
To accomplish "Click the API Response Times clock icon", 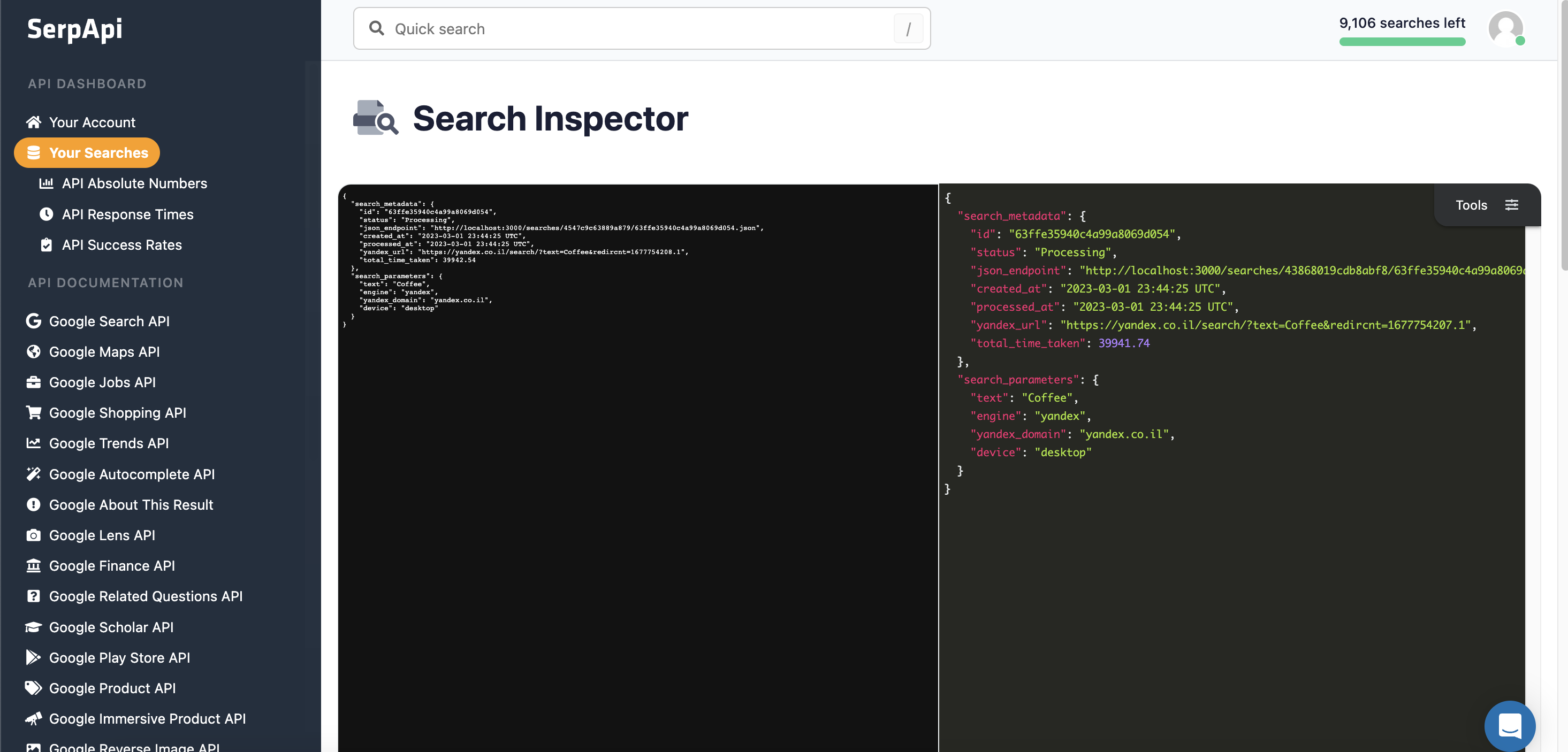I will point(47,214).
